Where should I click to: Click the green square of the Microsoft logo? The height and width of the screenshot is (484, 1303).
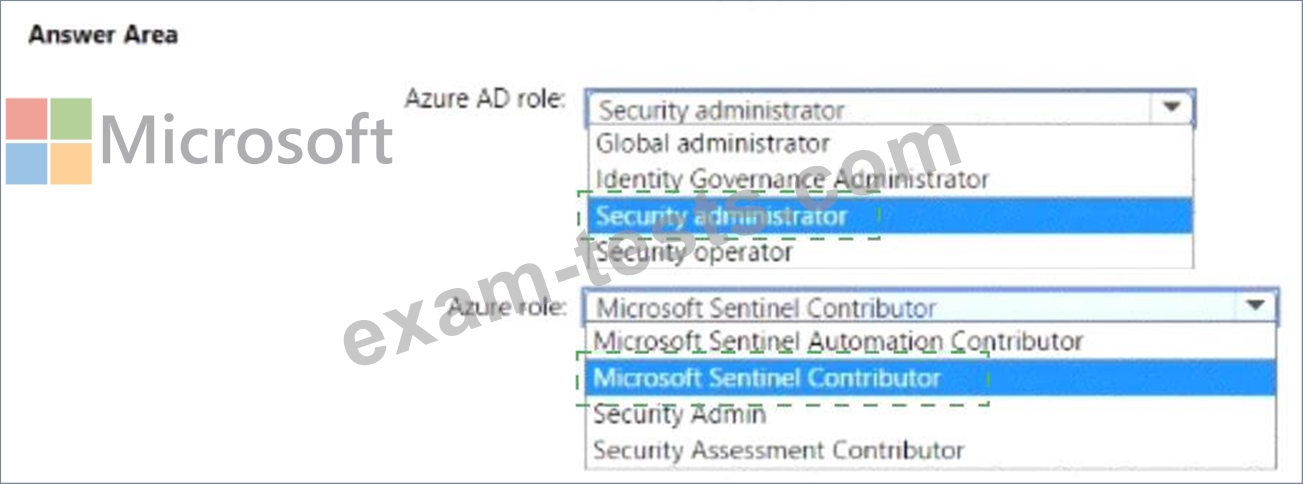pos(71,119)
